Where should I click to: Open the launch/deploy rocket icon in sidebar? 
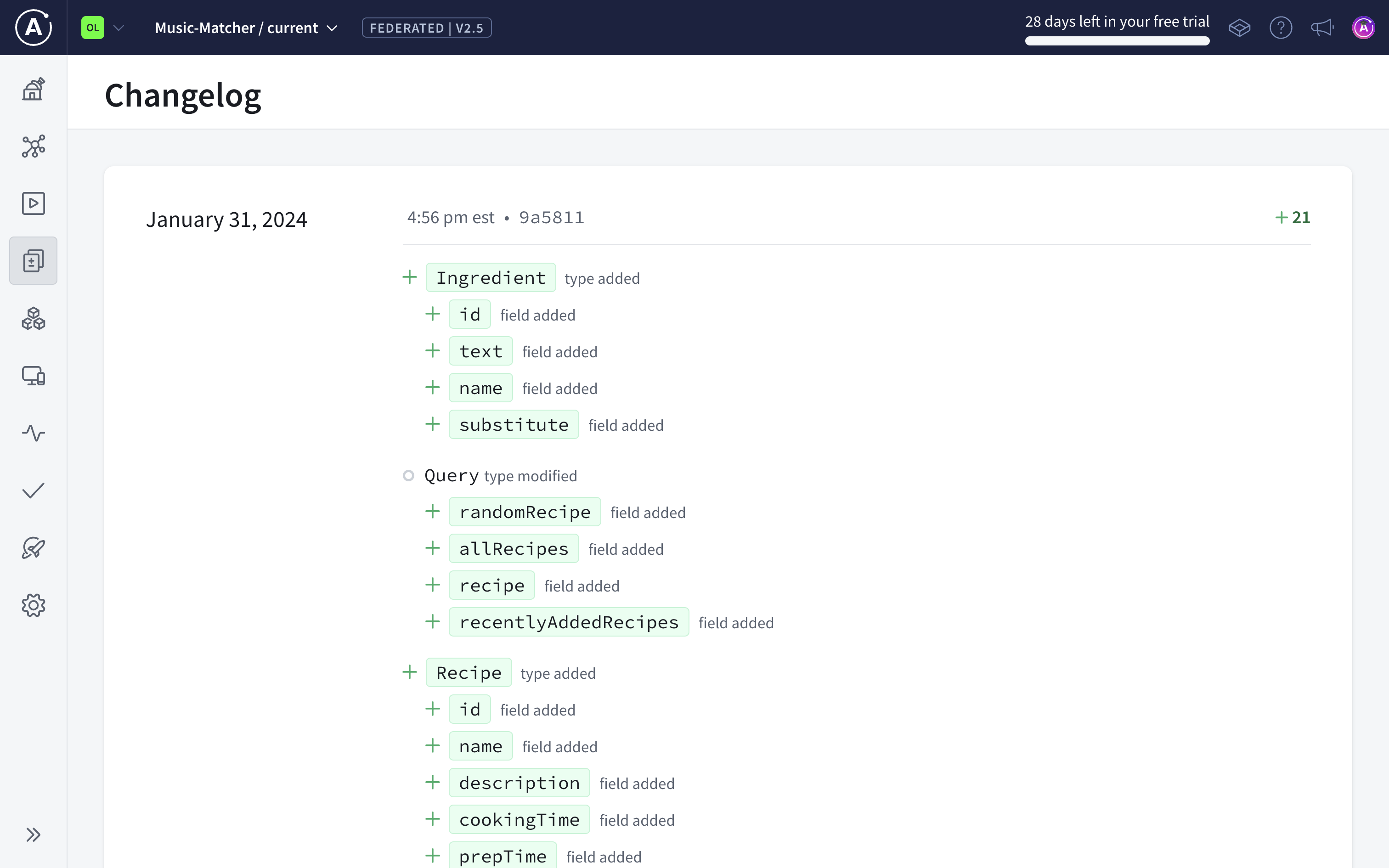[33, 547]
